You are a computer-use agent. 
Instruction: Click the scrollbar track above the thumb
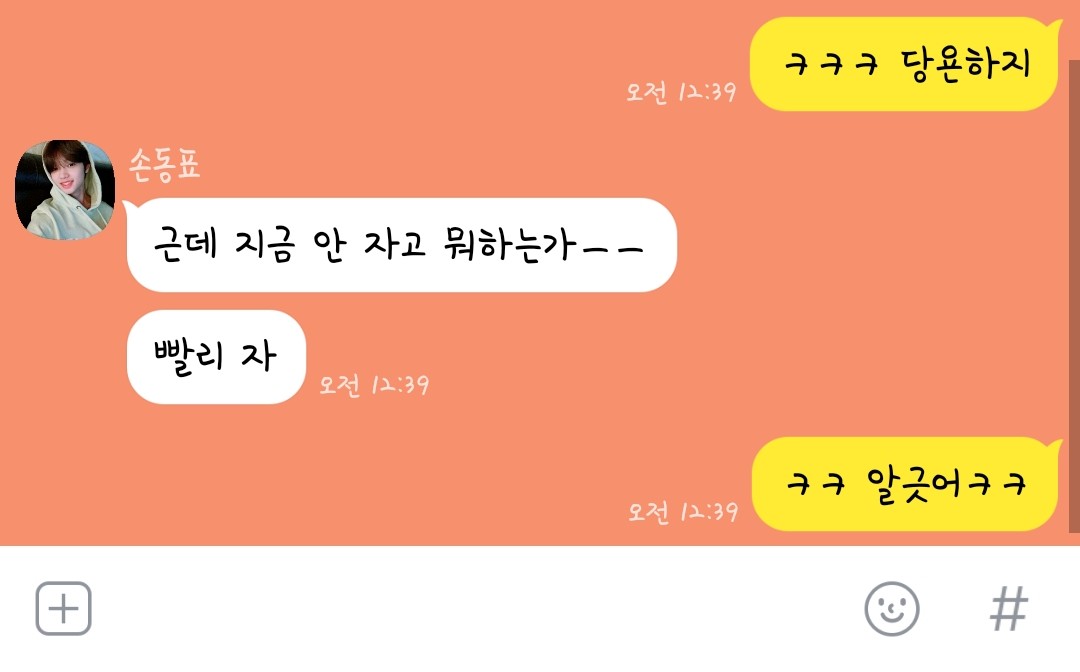pos(1074,30)
